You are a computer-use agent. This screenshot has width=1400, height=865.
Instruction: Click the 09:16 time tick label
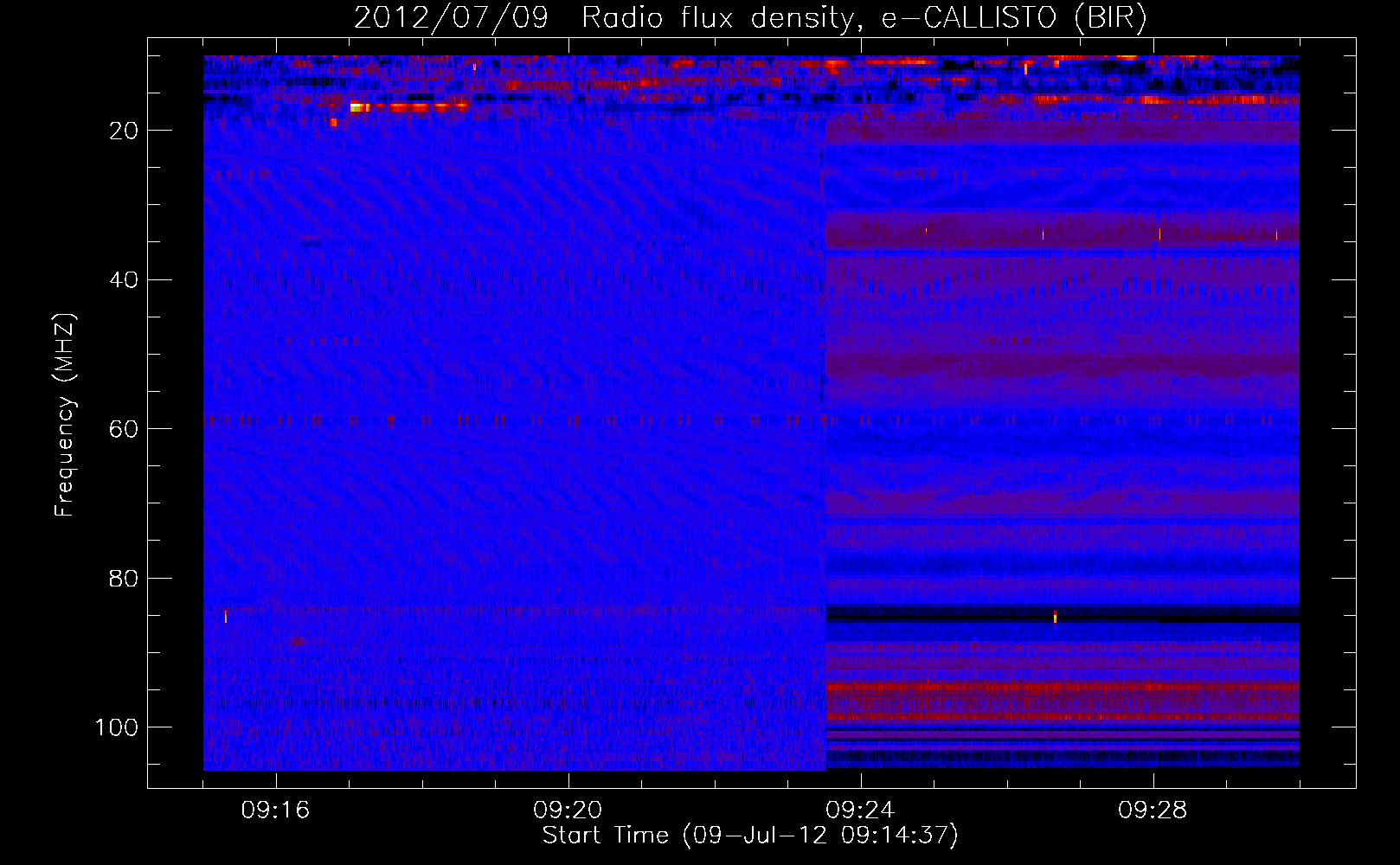pos(275,811)
